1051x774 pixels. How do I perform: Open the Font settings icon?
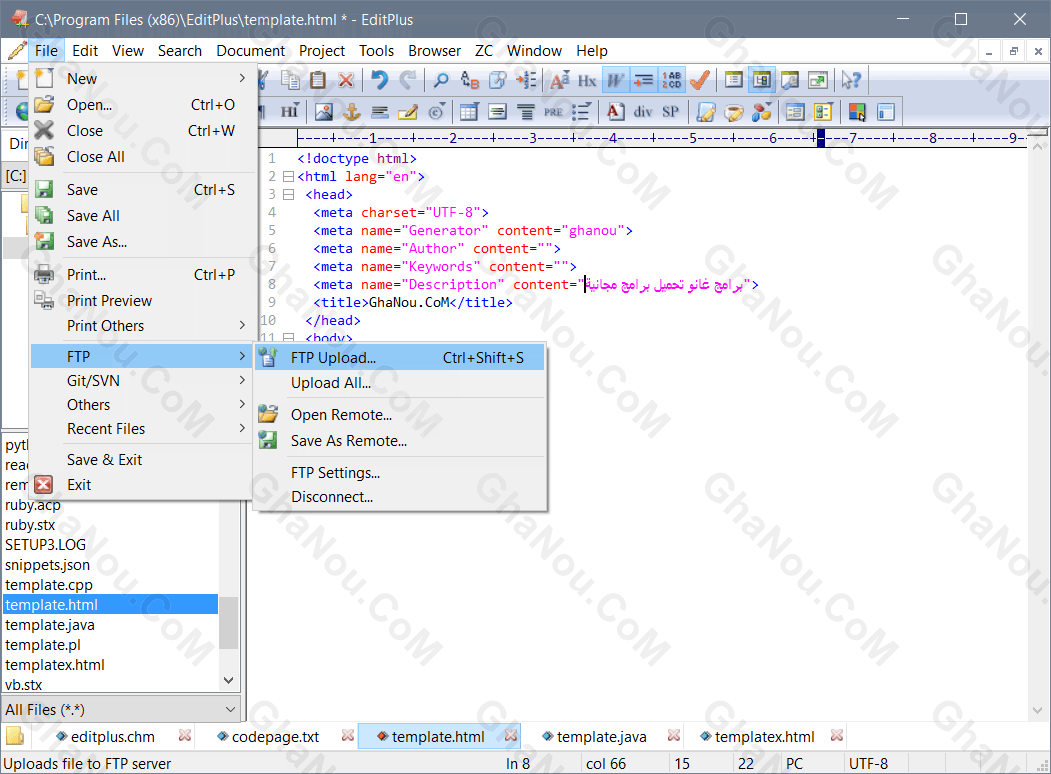[560, 80]
